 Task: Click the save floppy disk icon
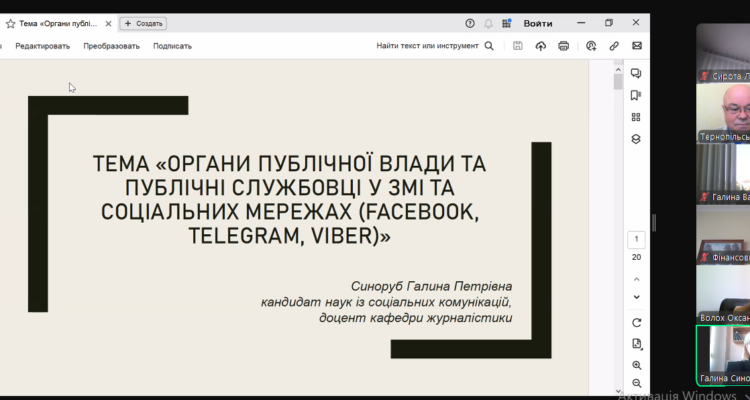tap(518, 46)
